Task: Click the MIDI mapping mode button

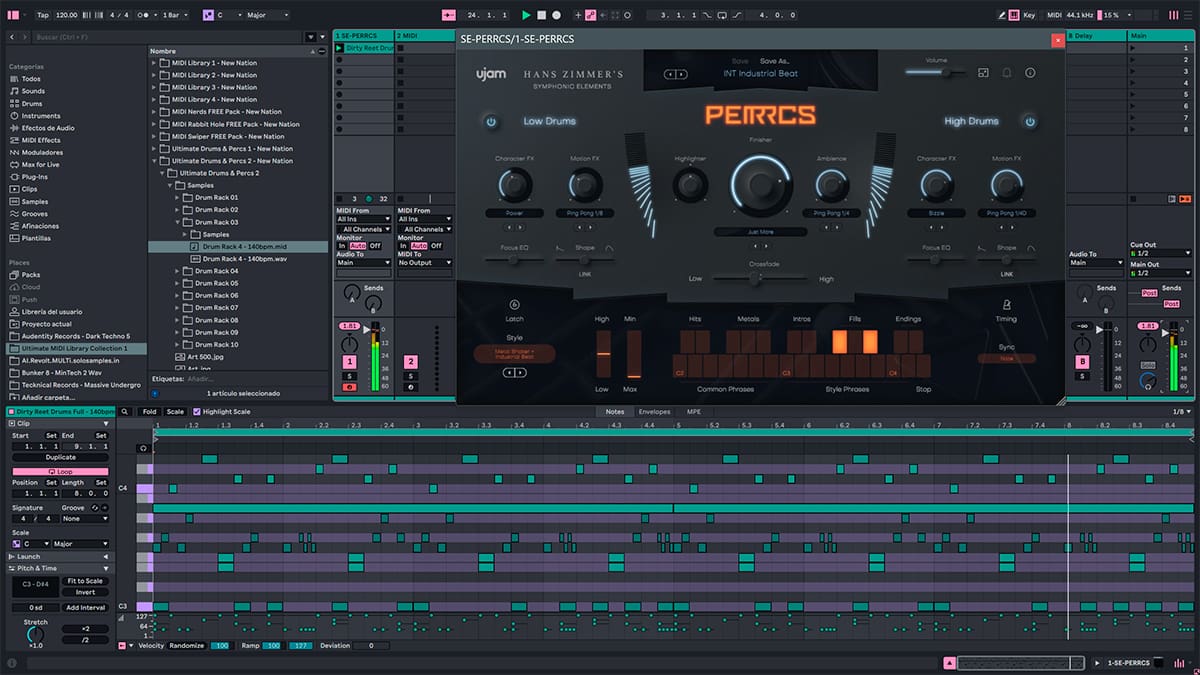Action: coord(1053,15)
